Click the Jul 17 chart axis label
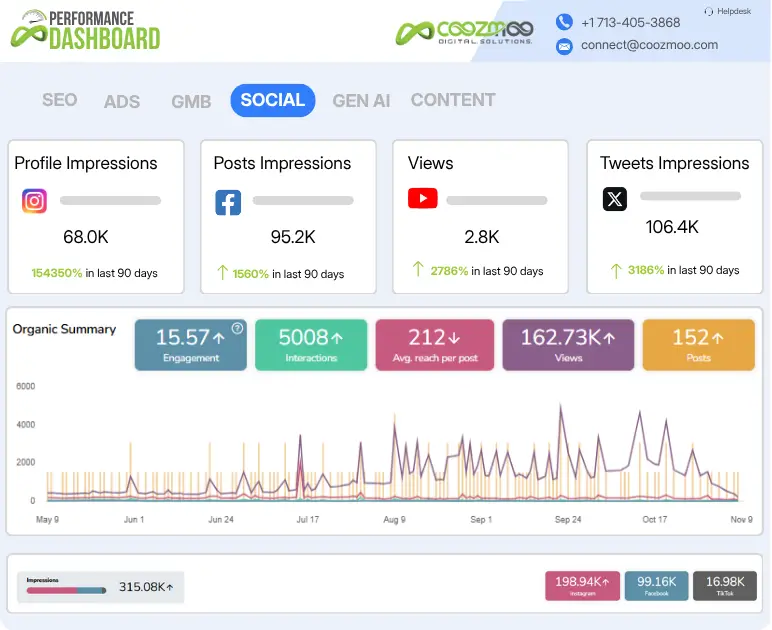 coord(308,520)
